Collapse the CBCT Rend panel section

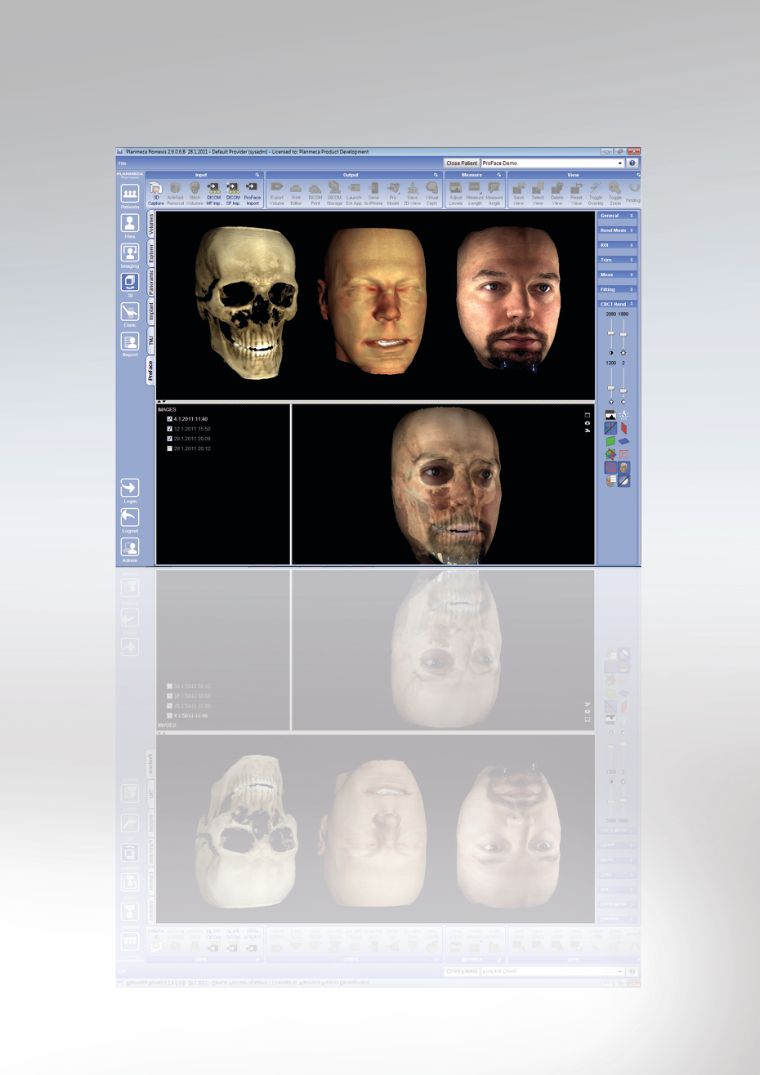click(x=617, y=304)
